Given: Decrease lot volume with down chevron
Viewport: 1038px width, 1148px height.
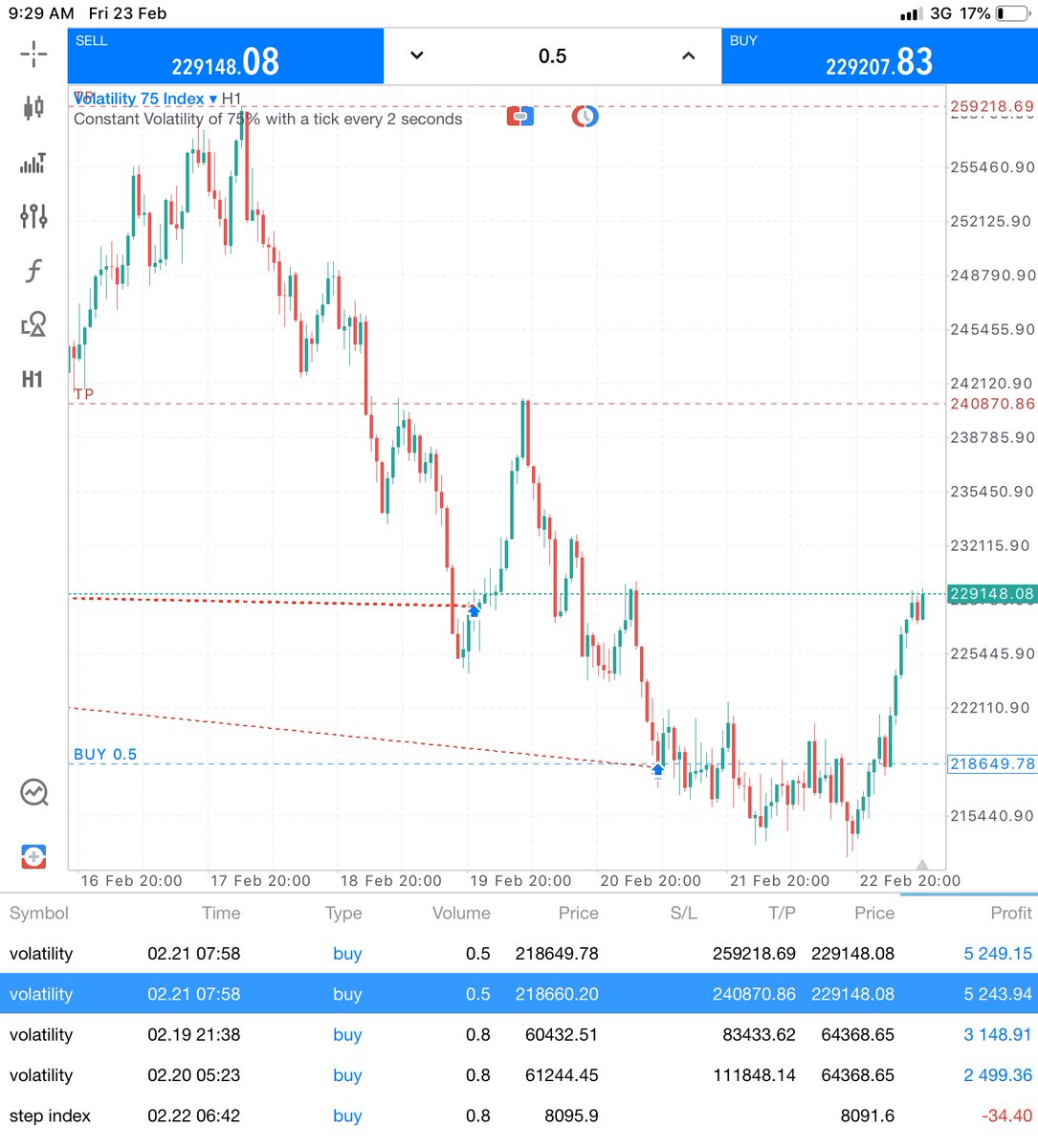Looking at the screenshot, I should [x=417, y=55].
